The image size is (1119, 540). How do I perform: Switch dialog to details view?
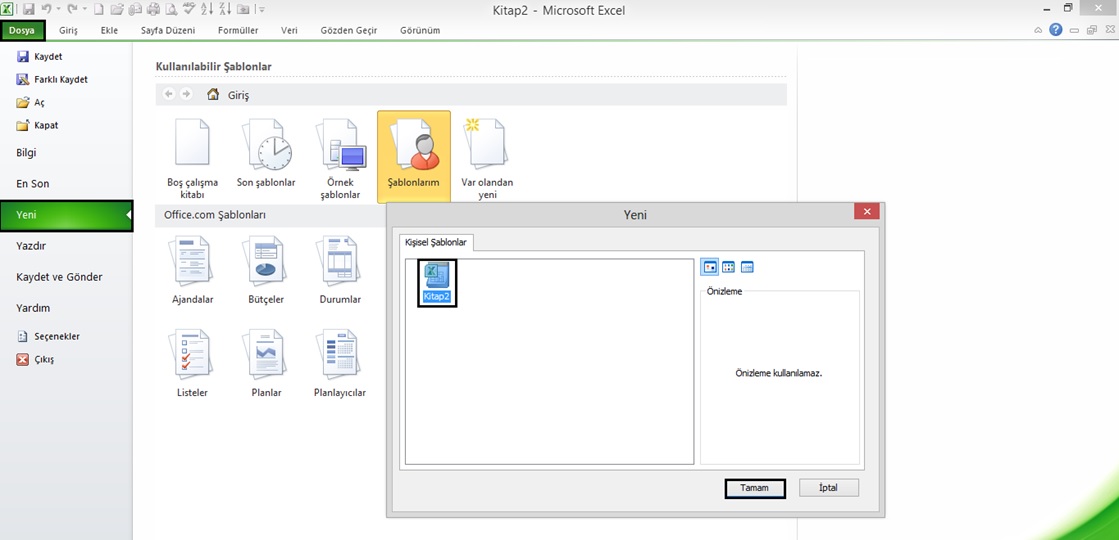[x=747, y=268]
